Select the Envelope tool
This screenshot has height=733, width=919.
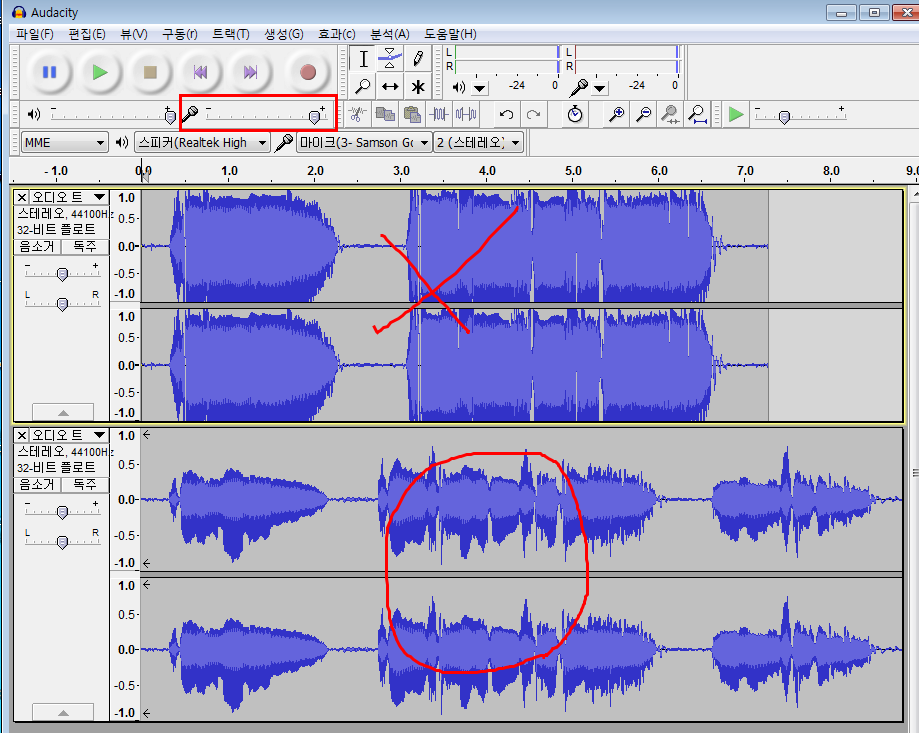(390, 59)
